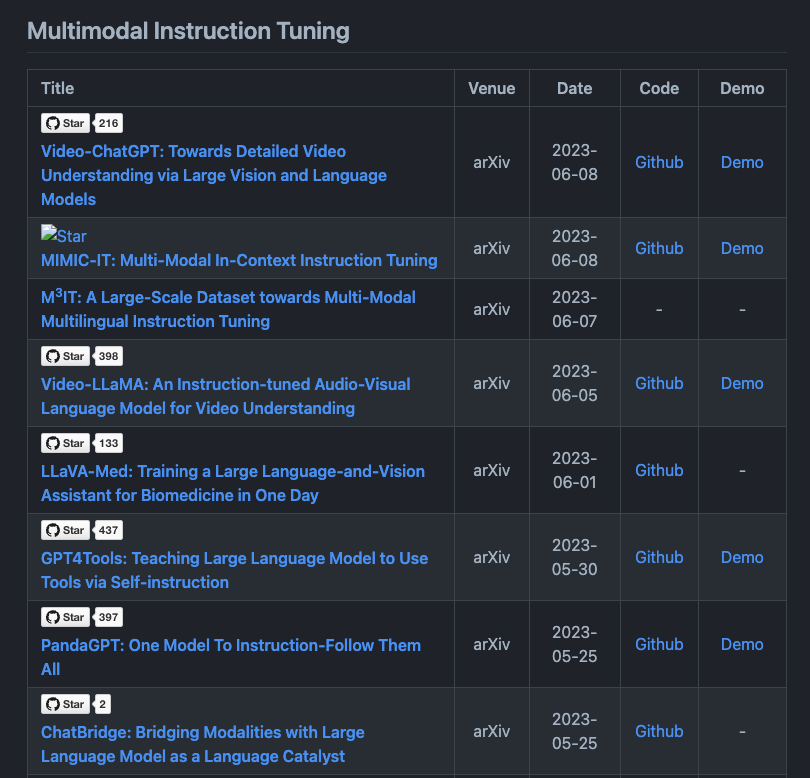
Task: Open Github link in Video-ChatGPT row
Action: [x=659, y=162]
